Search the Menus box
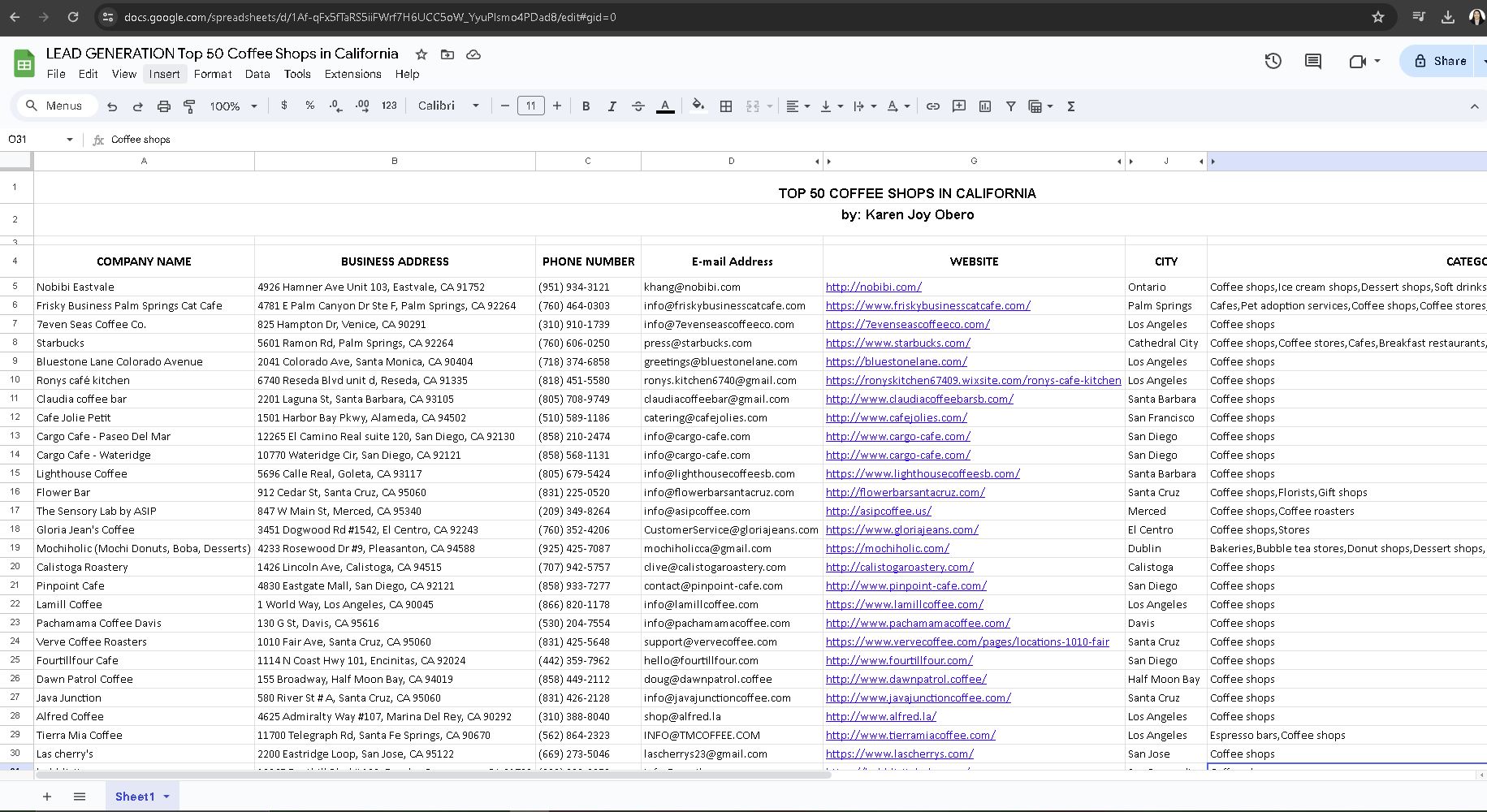Image resolution: width=1487 pixels, height=812 pixels. tap(57, 106)
